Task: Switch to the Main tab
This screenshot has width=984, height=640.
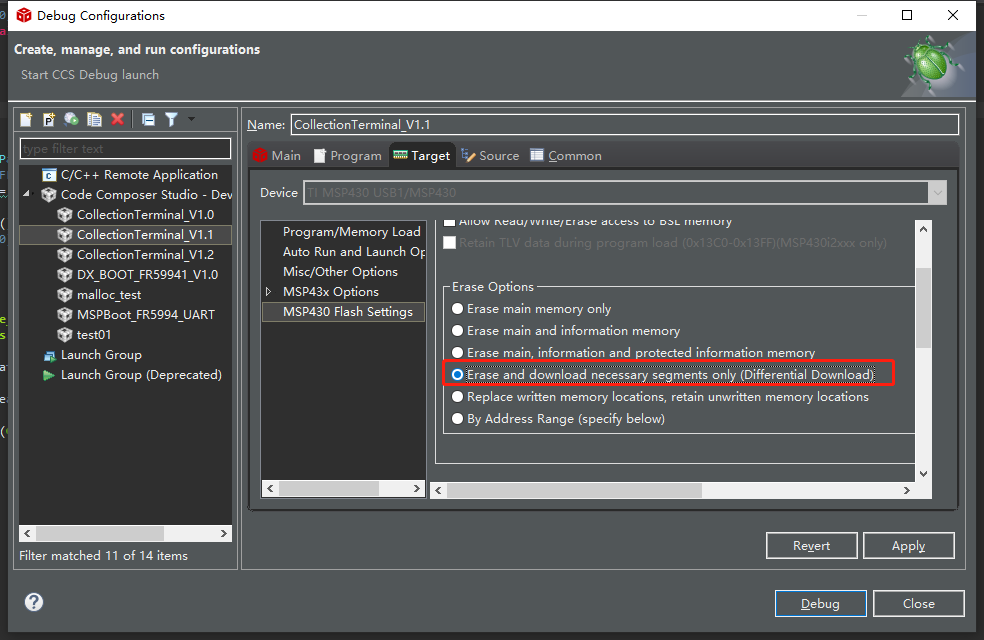Action: tap(277, 156)
